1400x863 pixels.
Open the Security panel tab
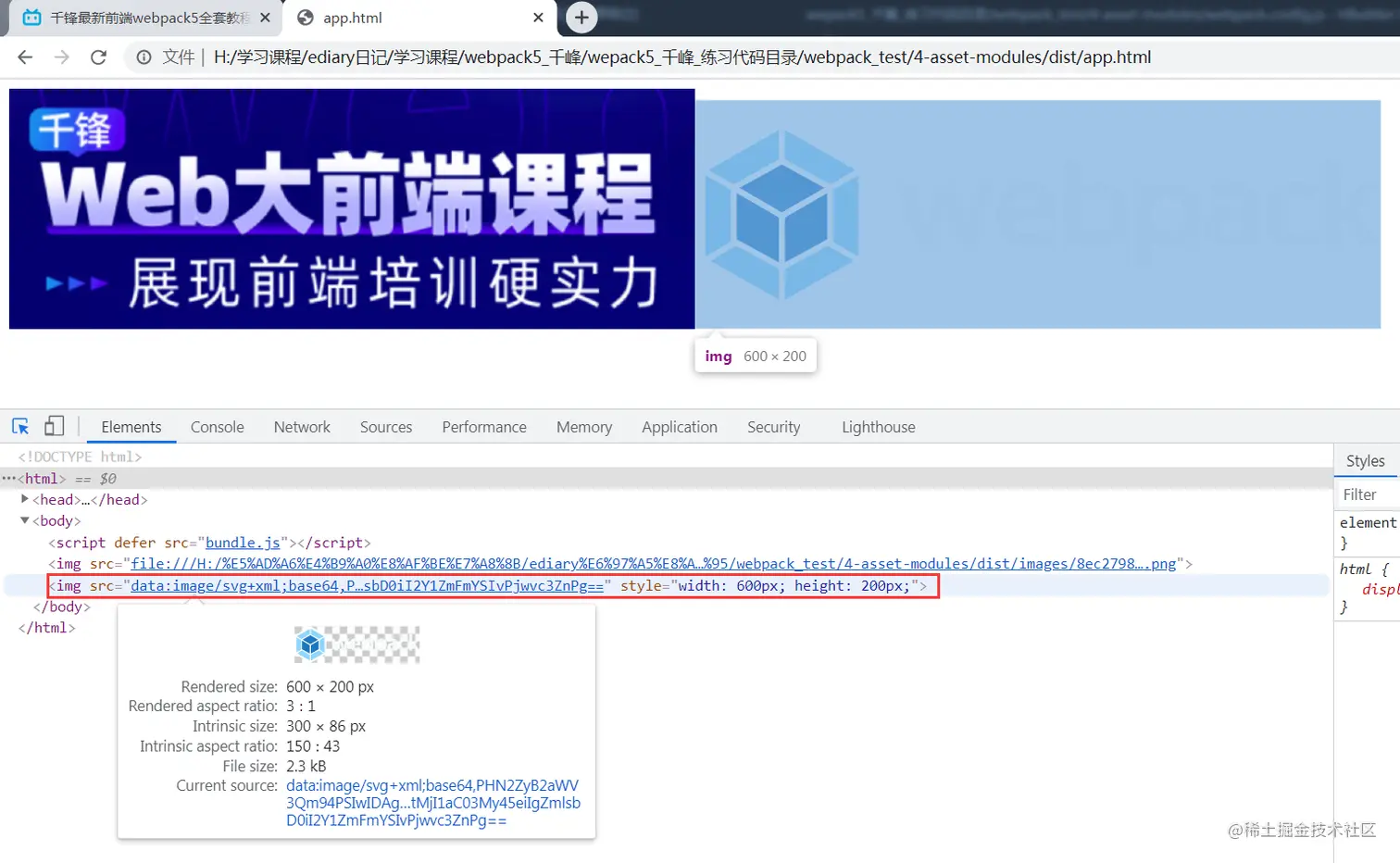click(x=774, y=427)
